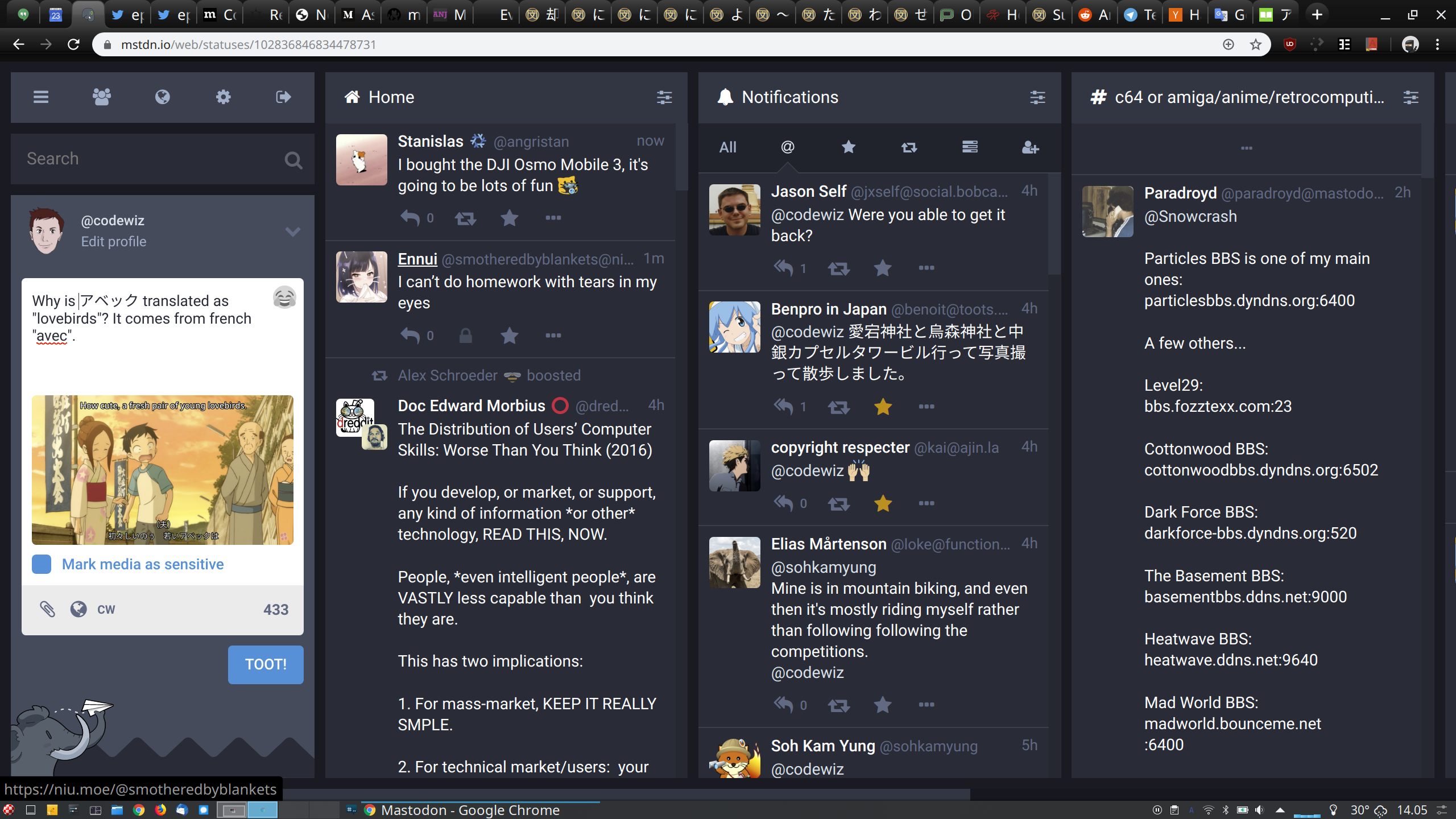Toggle CW content warning in compose
Image resolution: width=1456 pixels, height=819 pixels.
point(106,609)
